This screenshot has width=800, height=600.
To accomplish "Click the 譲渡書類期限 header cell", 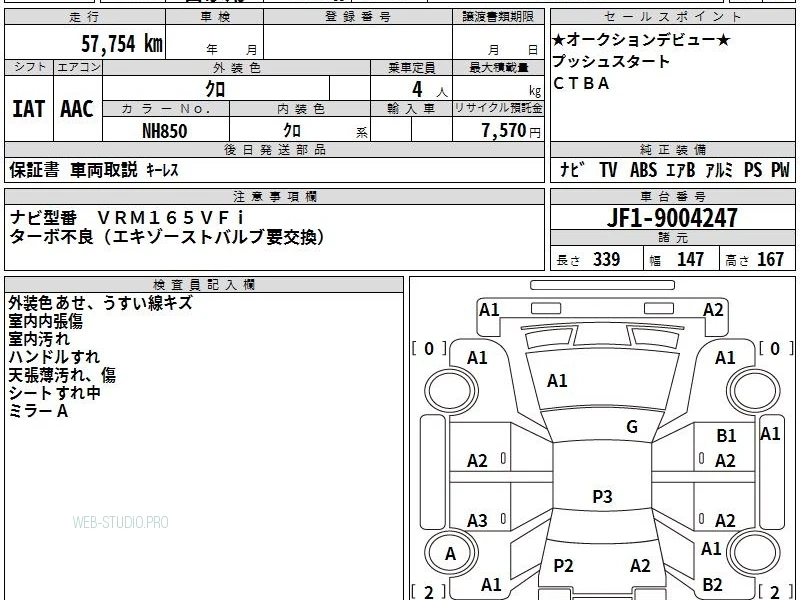I will 498,17.
